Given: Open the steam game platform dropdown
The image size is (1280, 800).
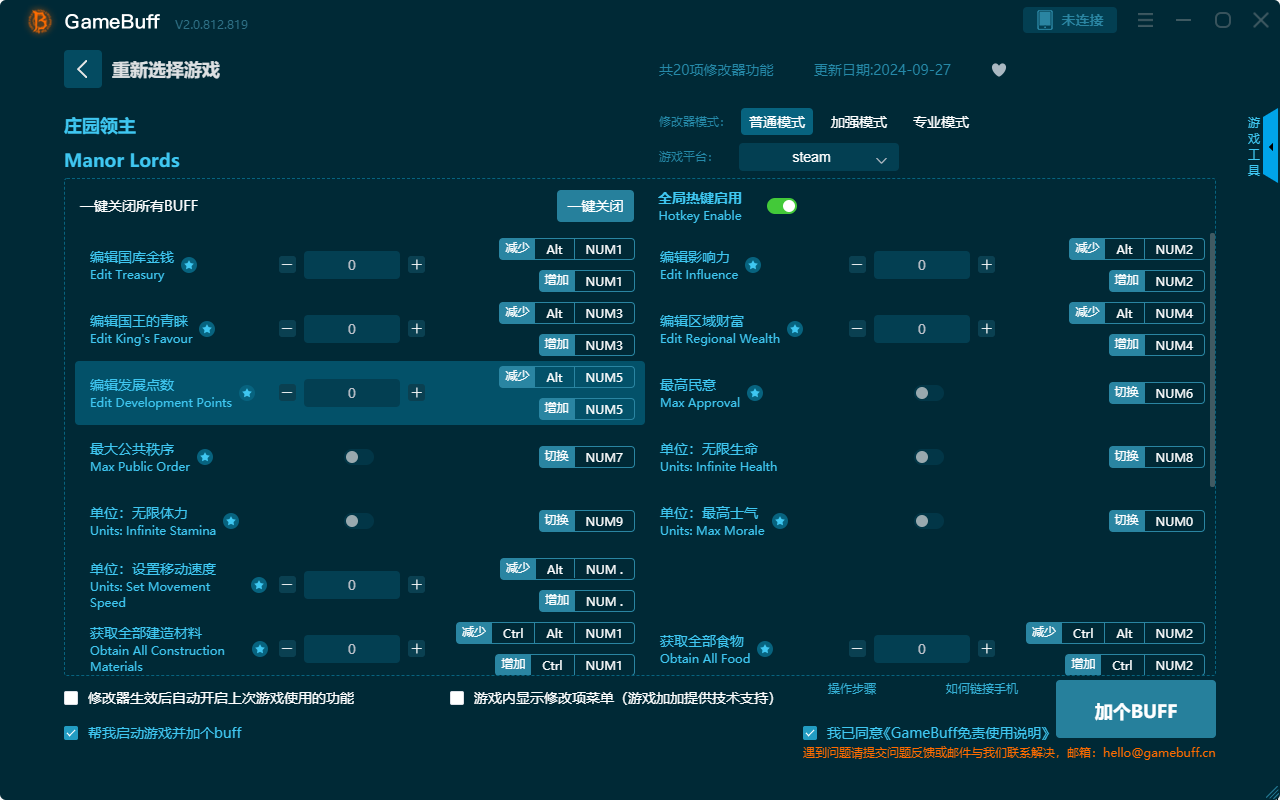Looking at the screenshot, I should (x=819, y=157).
